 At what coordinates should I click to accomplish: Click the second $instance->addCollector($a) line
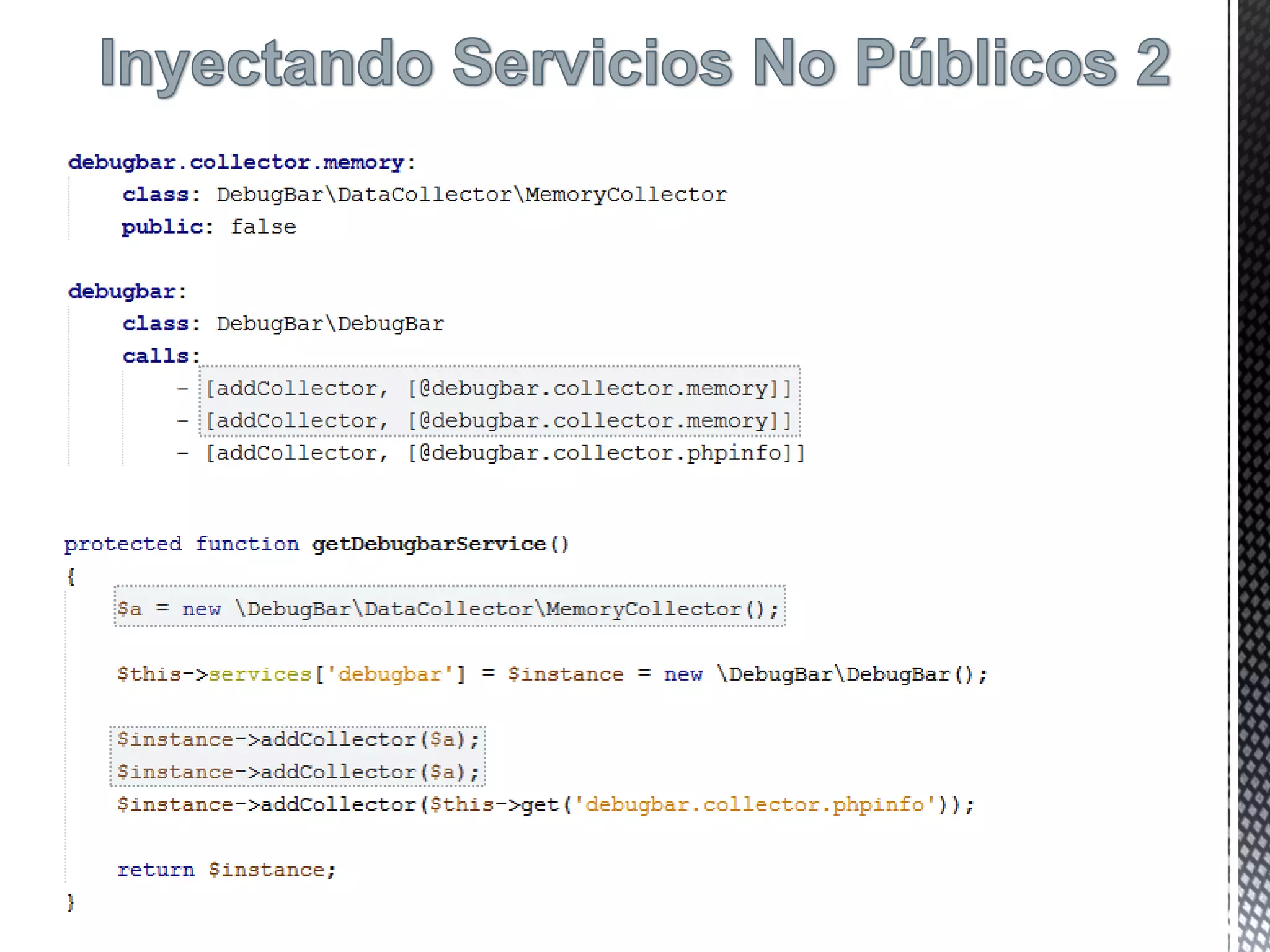[298, 772]
